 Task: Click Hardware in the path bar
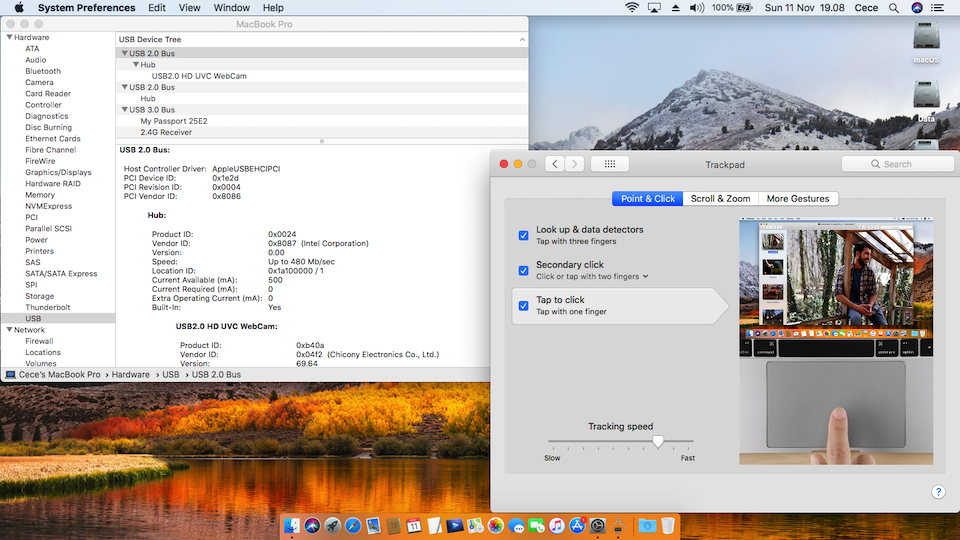pos(130,374)
